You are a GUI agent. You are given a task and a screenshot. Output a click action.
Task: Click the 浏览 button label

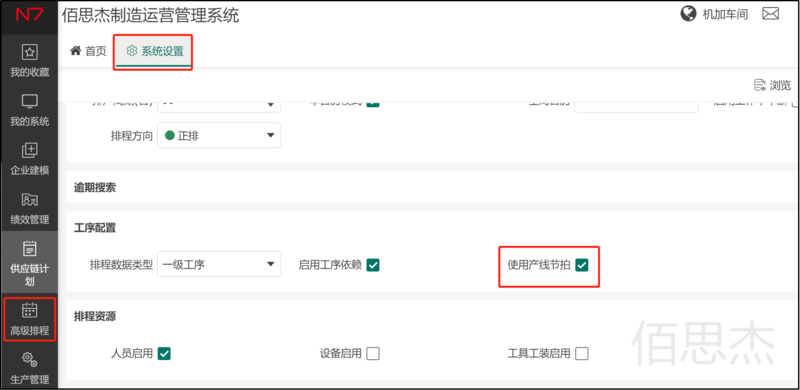coord(781,85)
